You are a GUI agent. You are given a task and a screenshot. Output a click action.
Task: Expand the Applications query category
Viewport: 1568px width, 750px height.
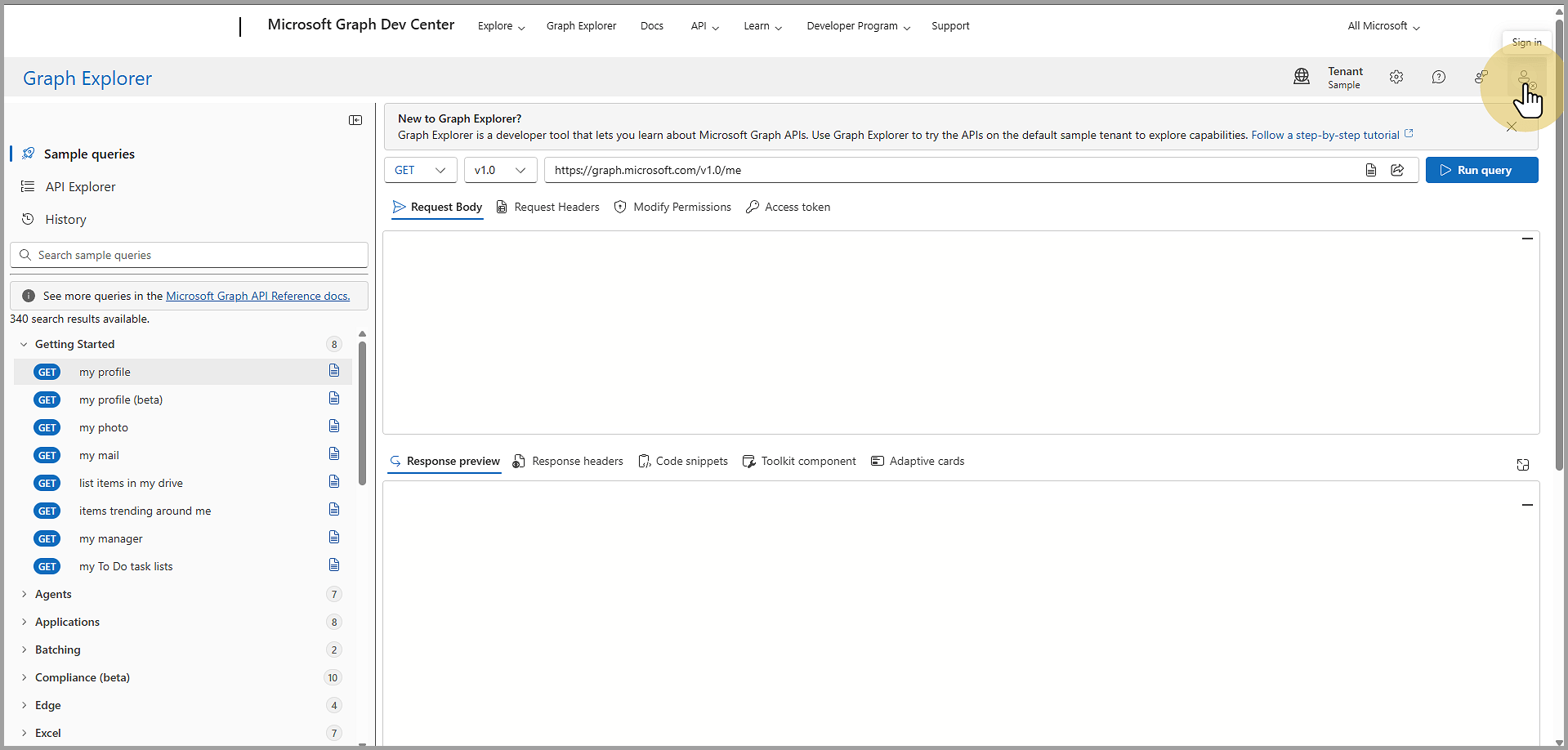click(67, 622)
